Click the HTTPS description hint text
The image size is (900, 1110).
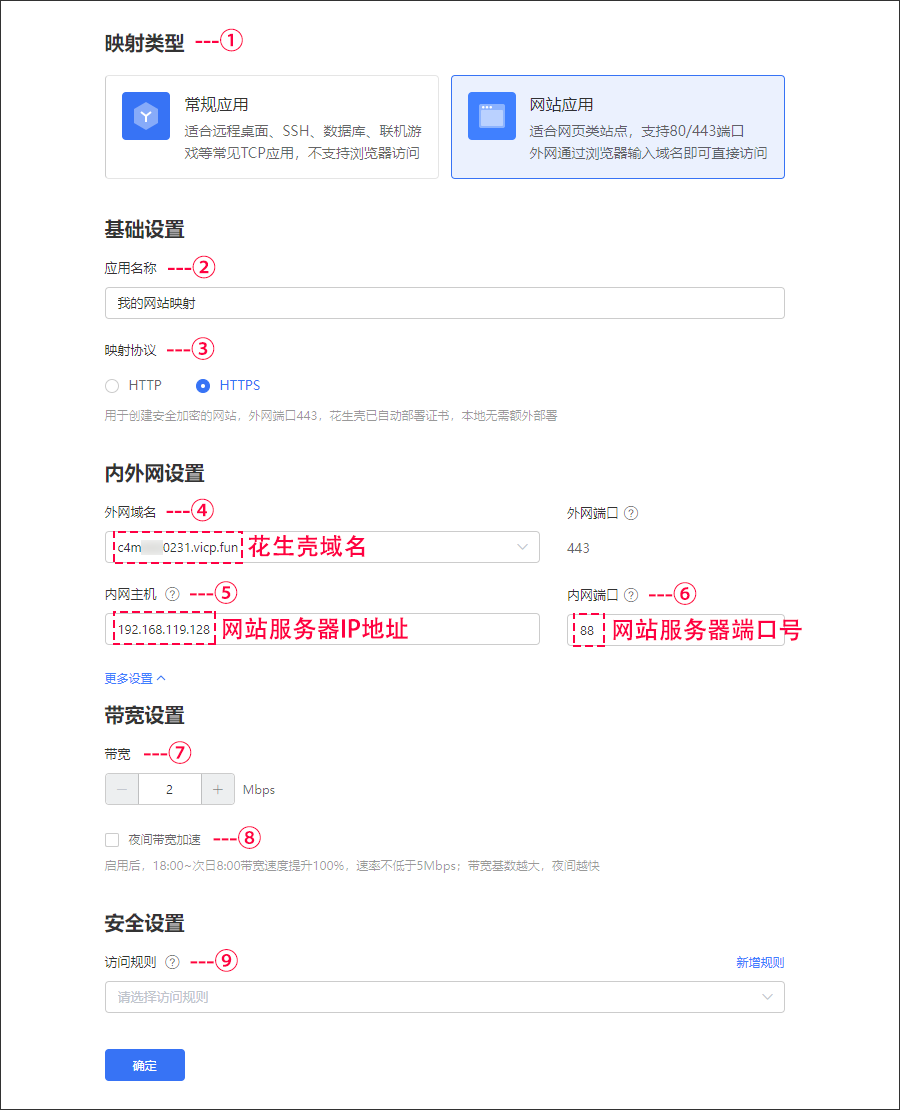click(331, 416)
